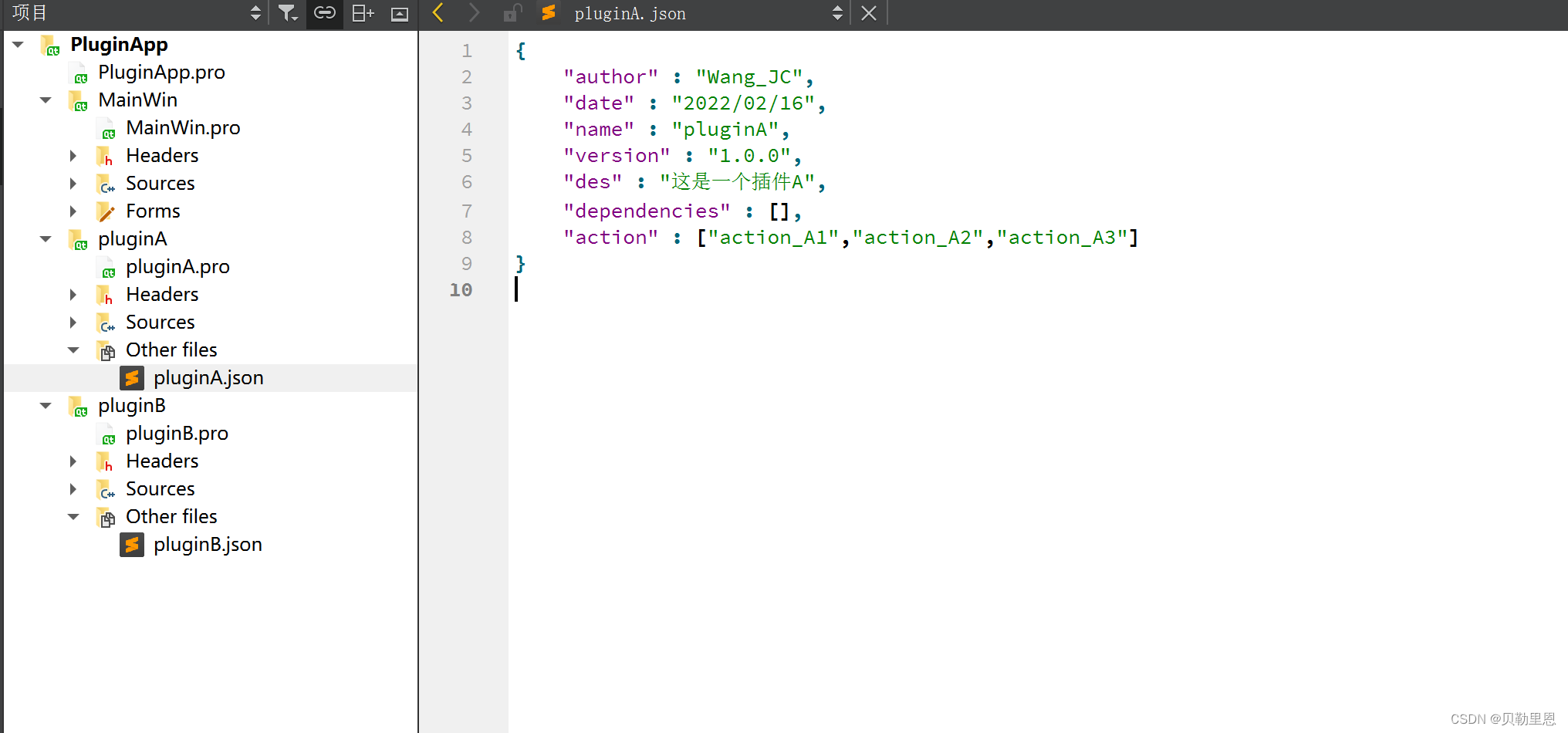The width and height of the screenshot is (1568, 733).
Task: Collapse the pluginA subproject
Action: (x=46, y=239)
